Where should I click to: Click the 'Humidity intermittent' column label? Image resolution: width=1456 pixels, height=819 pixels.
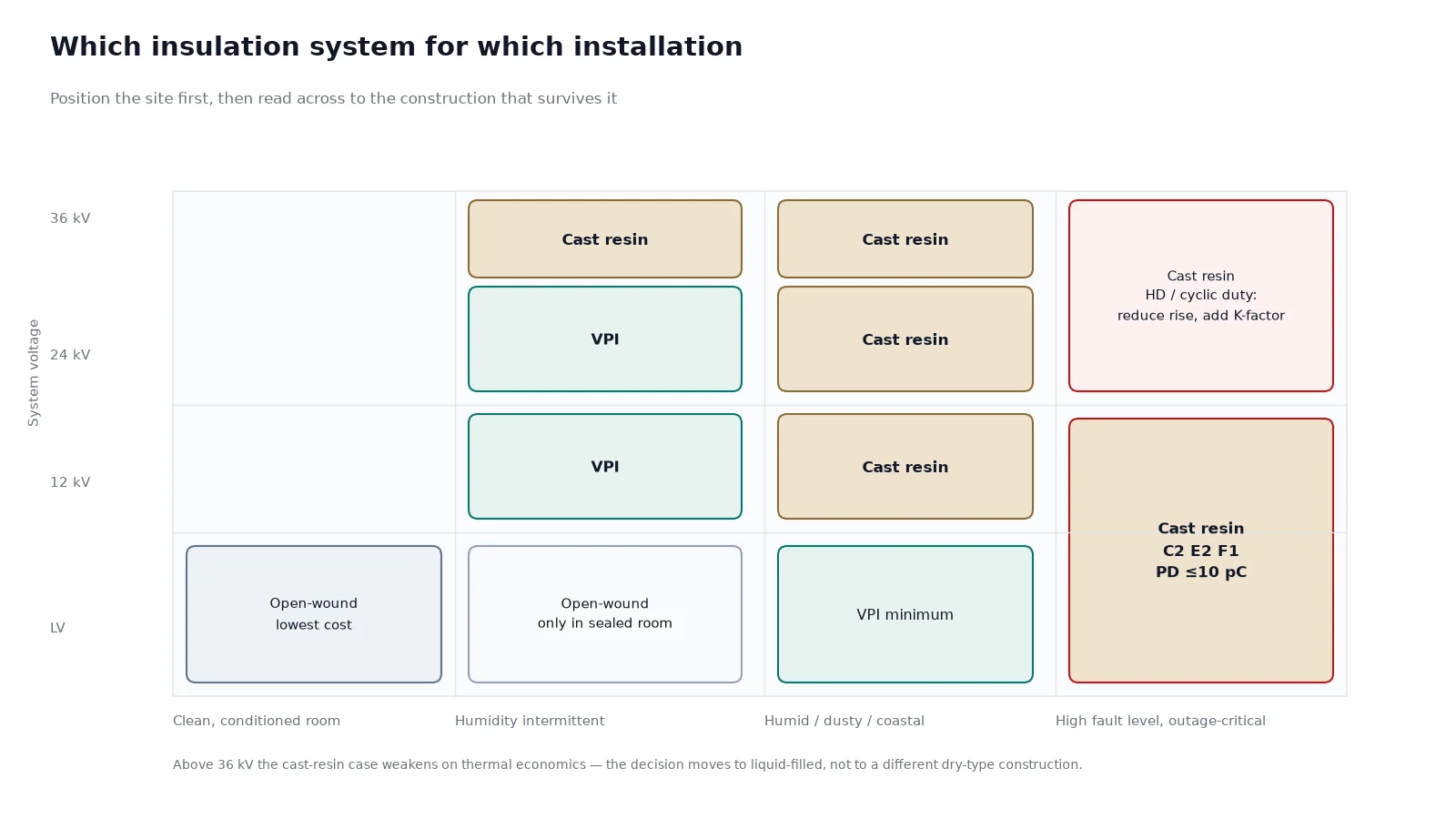pos(530,721)
